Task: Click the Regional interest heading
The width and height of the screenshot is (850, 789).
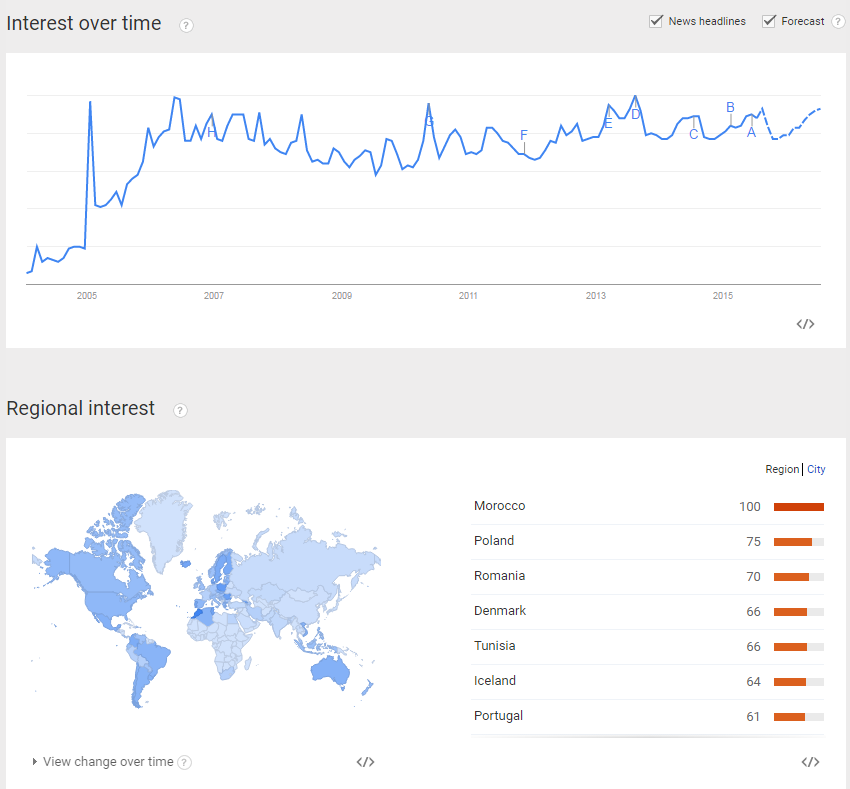Action: tap(80, 408)
